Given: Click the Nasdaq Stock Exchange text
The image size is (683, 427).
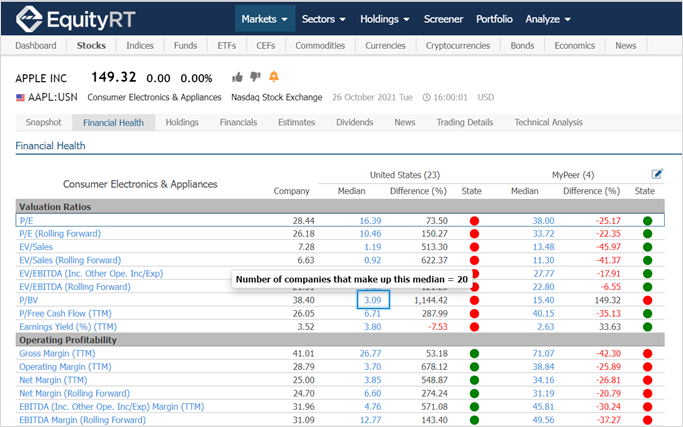Looking at the screenshot, I should [277, 97].
